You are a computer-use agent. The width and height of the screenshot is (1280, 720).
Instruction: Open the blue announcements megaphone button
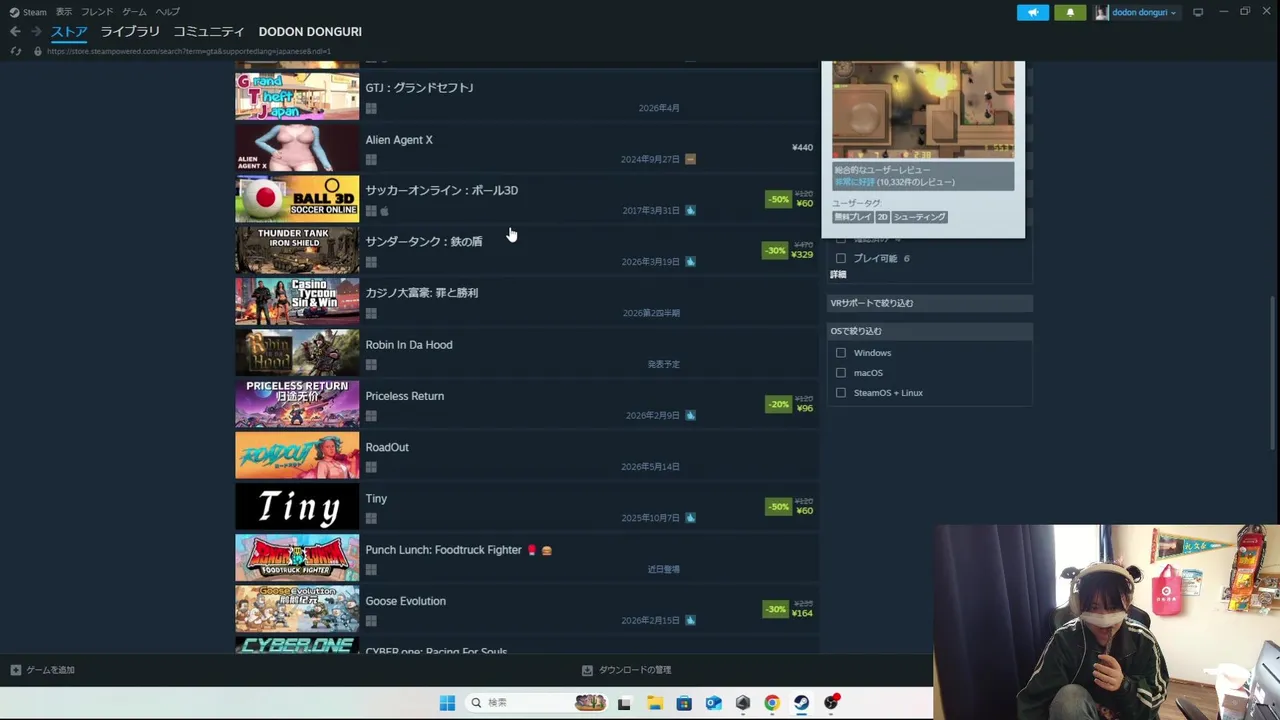click(x=1033, y=12)
